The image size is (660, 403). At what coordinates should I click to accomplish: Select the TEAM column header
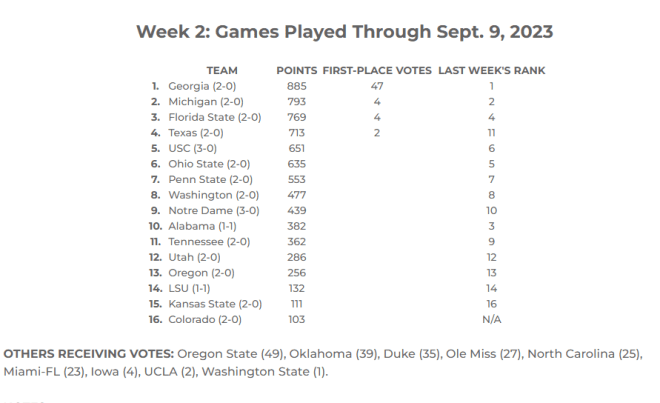[x=222, y=70]
